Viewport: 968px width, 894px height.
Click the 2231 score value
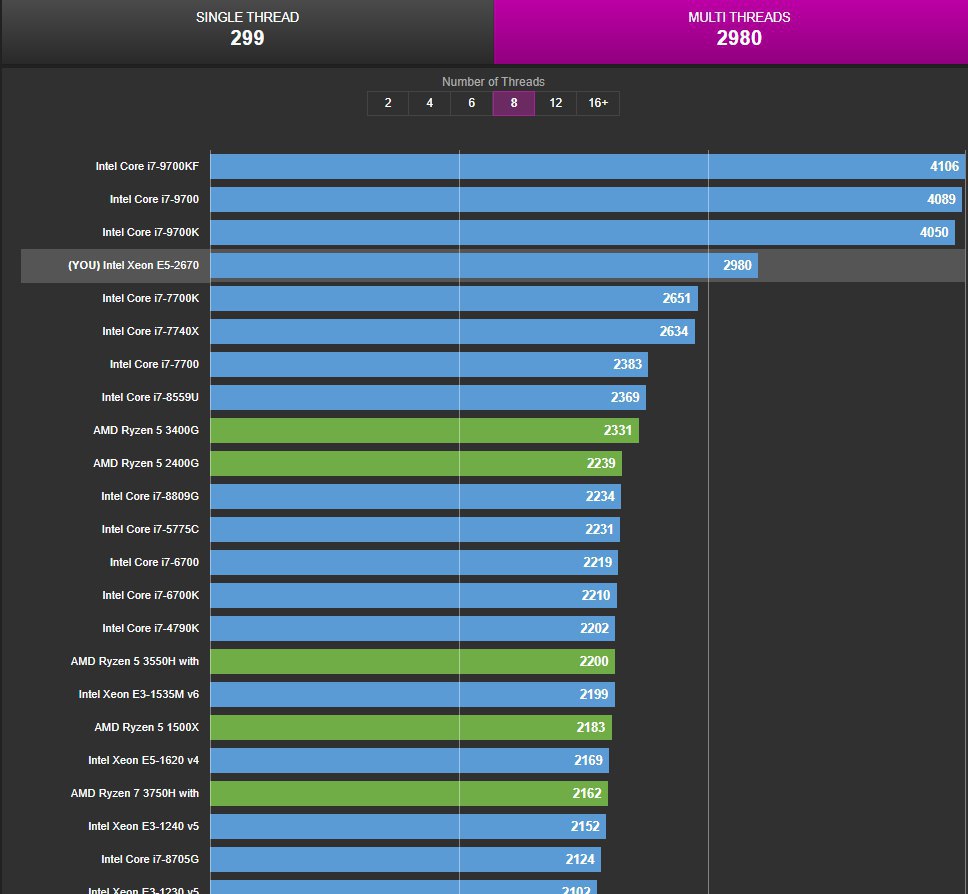[x=599, y=530]
